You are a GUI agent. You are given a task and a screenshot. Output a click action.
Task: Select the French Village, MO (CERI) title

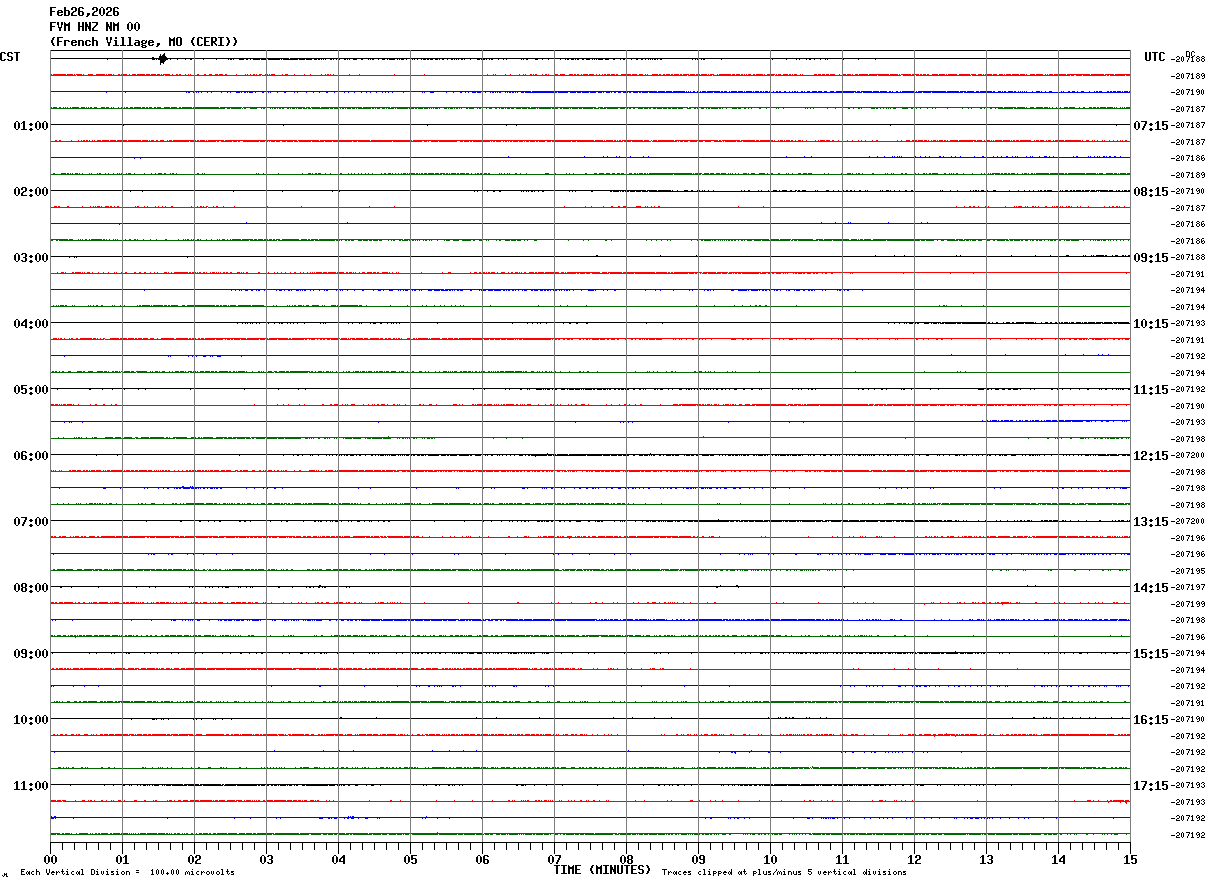(144, 42)
